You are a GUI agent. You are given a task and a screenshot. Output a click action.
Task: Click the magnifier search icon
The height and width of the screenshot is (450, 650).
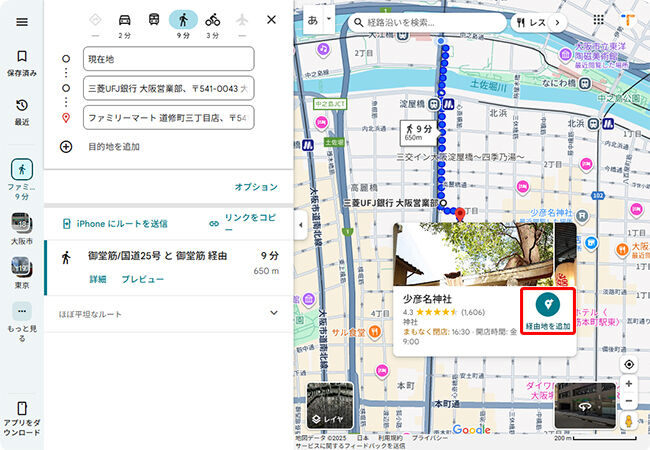(x=358, y=22)
